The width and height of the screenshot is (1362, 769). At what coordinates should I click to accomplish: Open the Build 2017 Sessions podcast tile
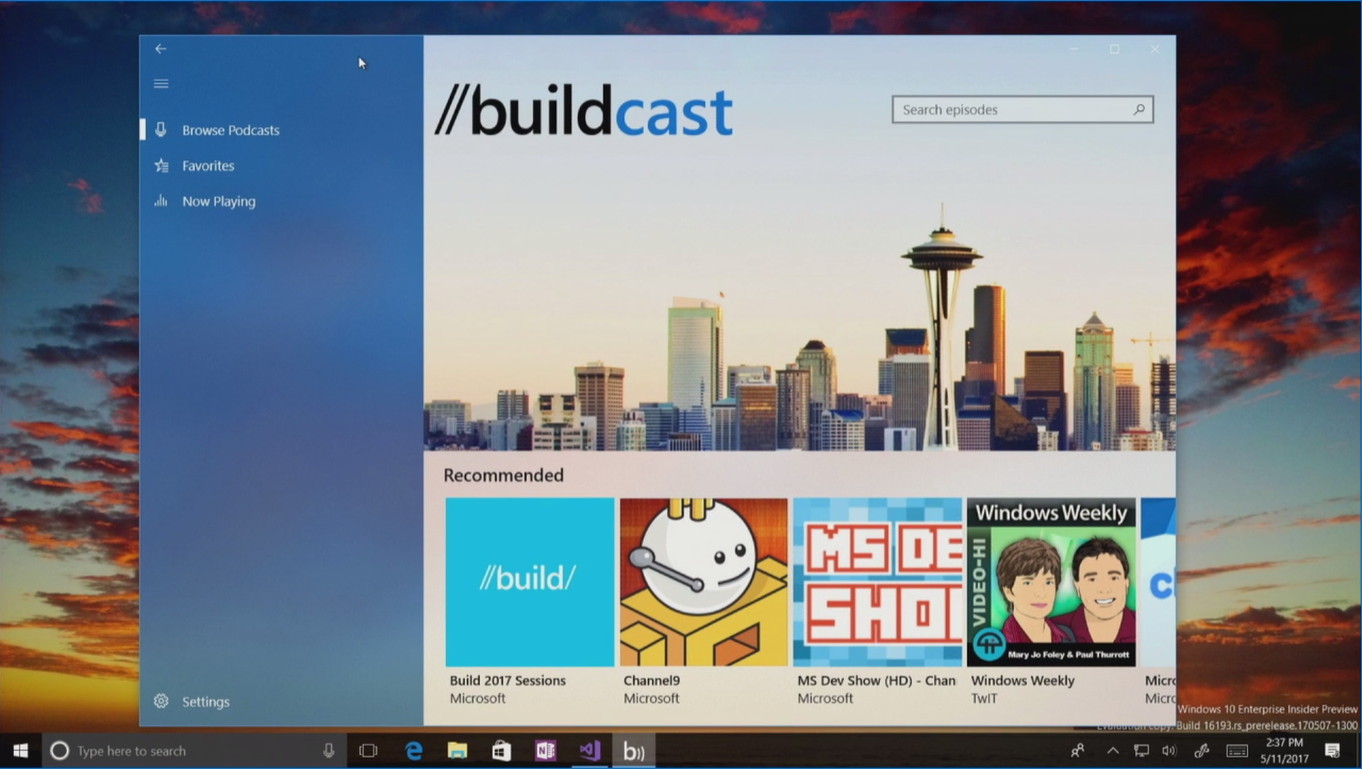(530, 582)
